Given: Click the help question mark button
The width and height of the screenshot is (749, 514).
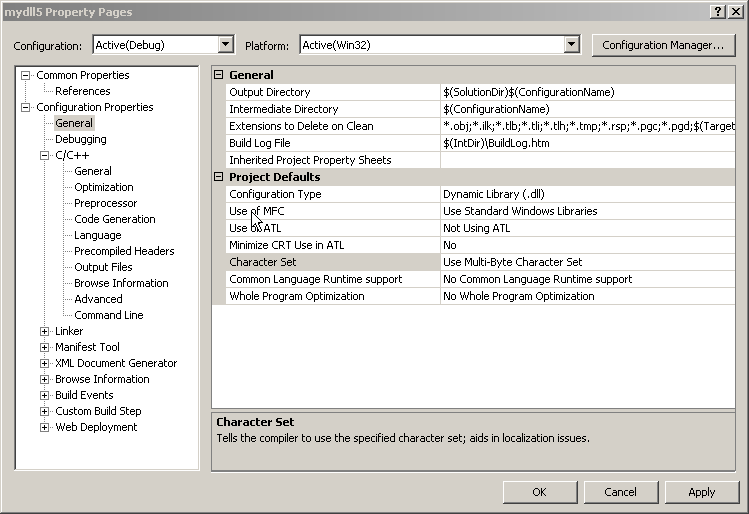Looking at the screenshot, I should [x=718, y=11].
